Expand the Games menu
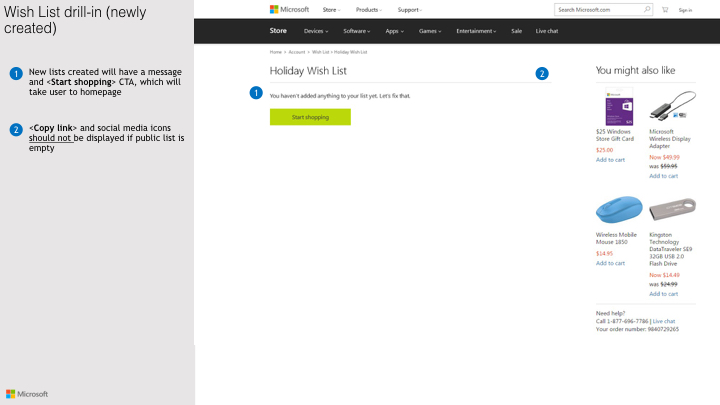 click(430, 31)
